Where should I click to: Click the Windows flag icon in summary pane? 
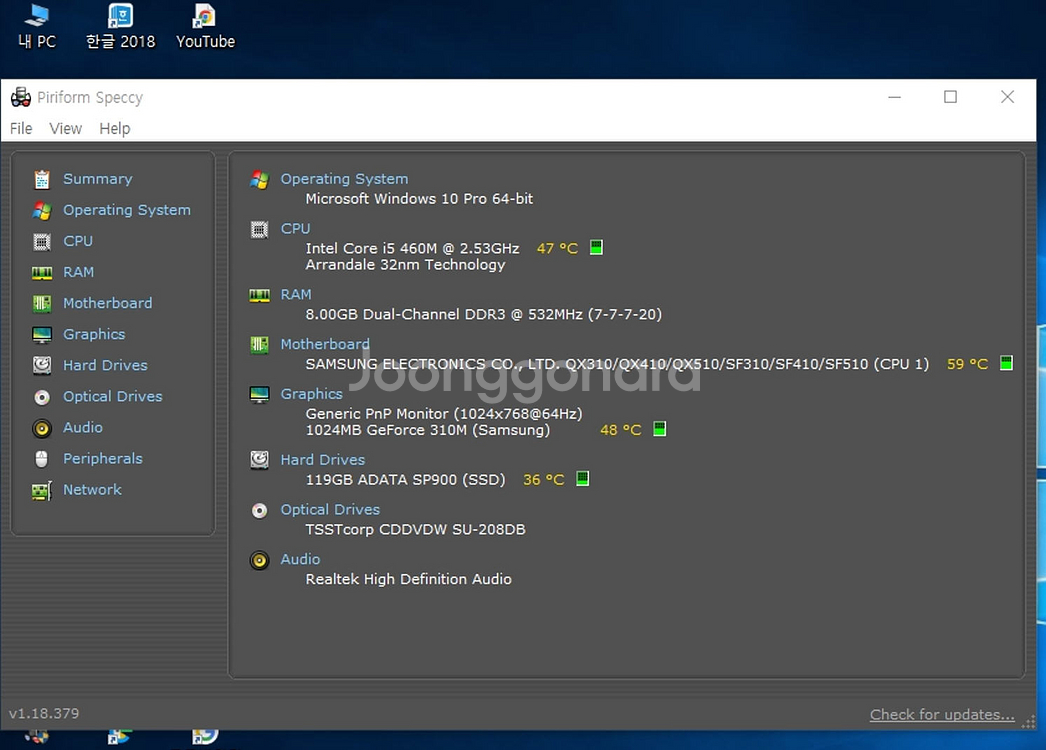[x=259, y=179]
